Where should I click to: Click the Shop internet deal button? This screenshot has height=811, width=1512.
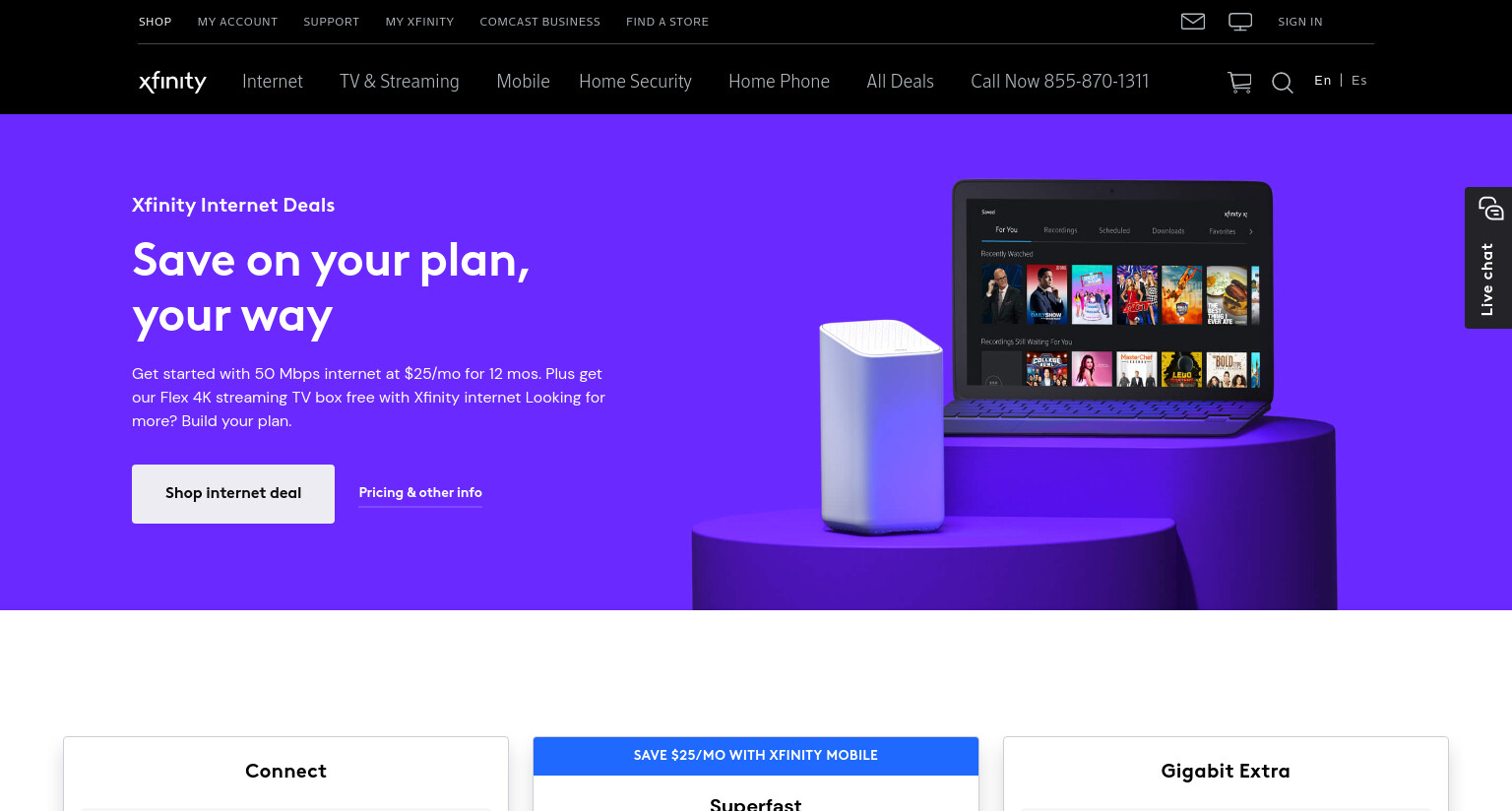coord(233,493)
